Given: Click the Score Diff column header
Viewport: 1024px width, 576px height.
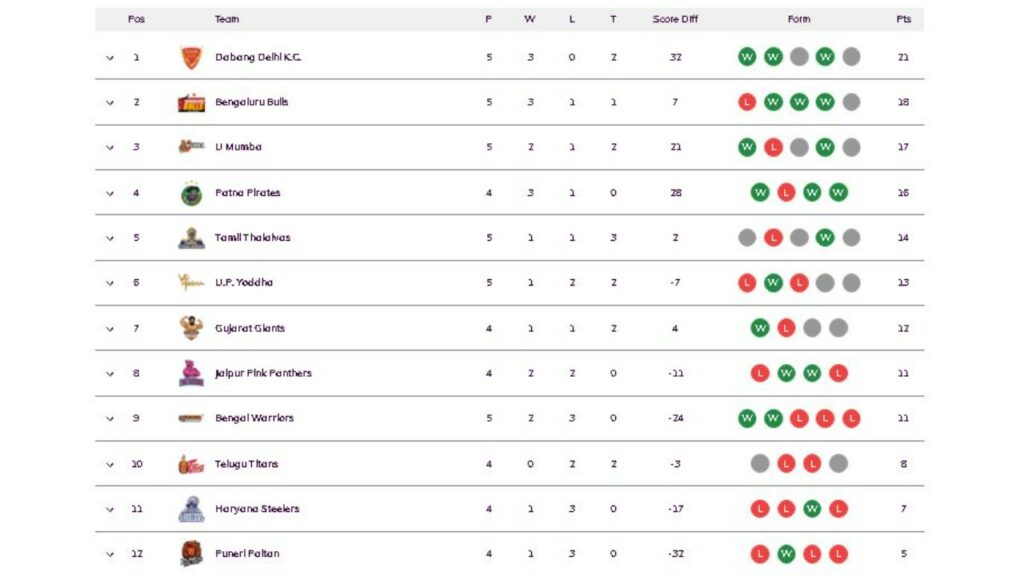Looking at the screenshot, I should [x=674, y=18].
